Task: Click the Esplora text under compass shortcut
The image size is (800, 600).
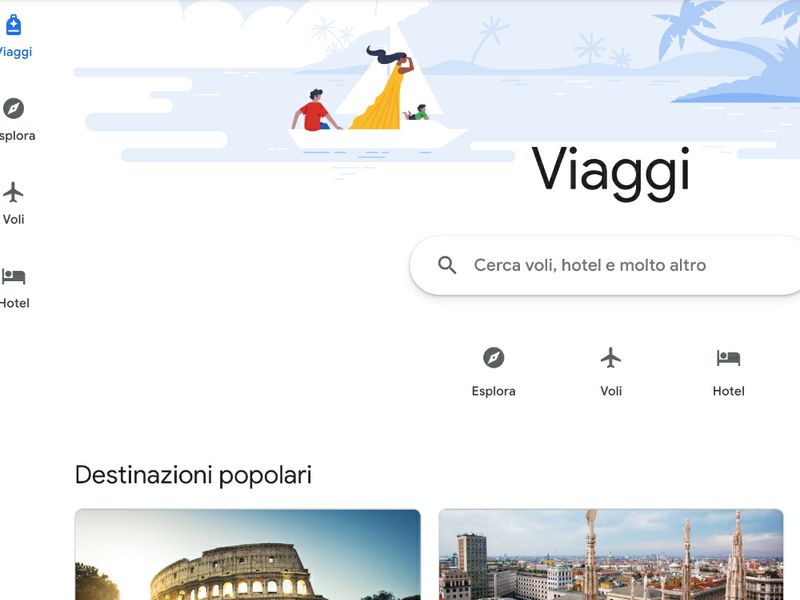Action: (x=493, y=391)
